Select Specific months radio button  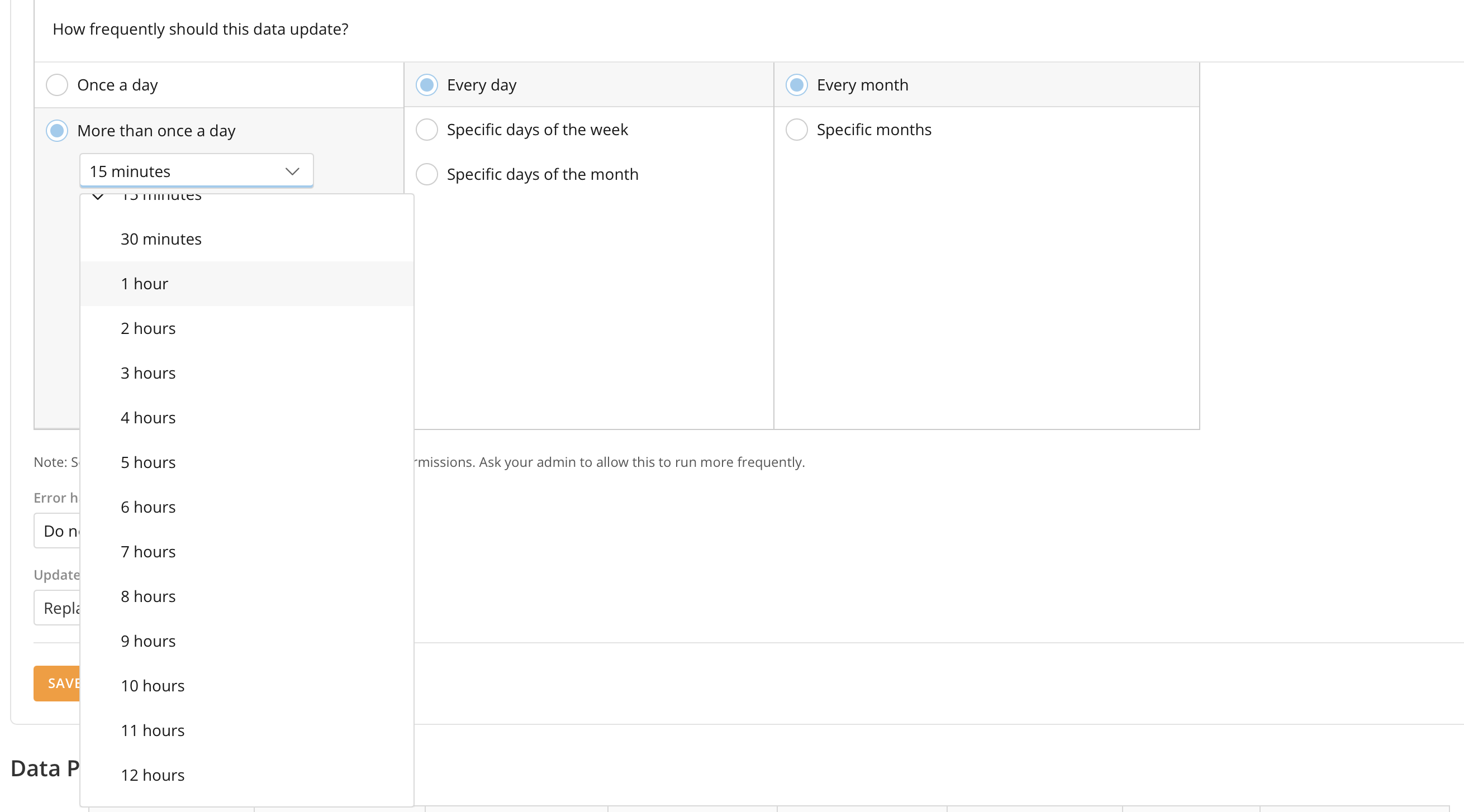[796, 130]
